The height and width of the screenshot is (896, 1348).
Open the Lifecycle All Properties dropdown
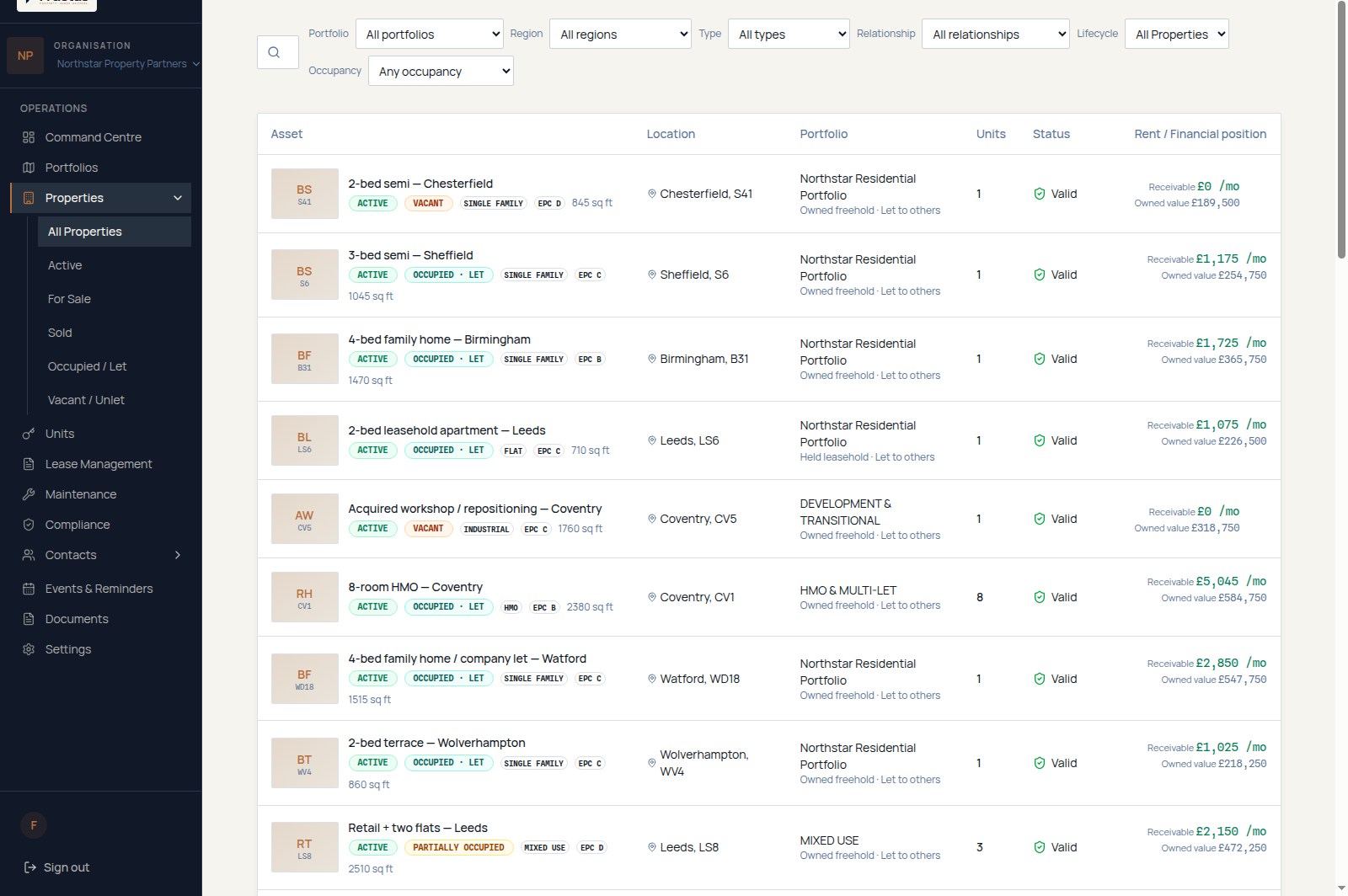click(x=1176, y=34)
